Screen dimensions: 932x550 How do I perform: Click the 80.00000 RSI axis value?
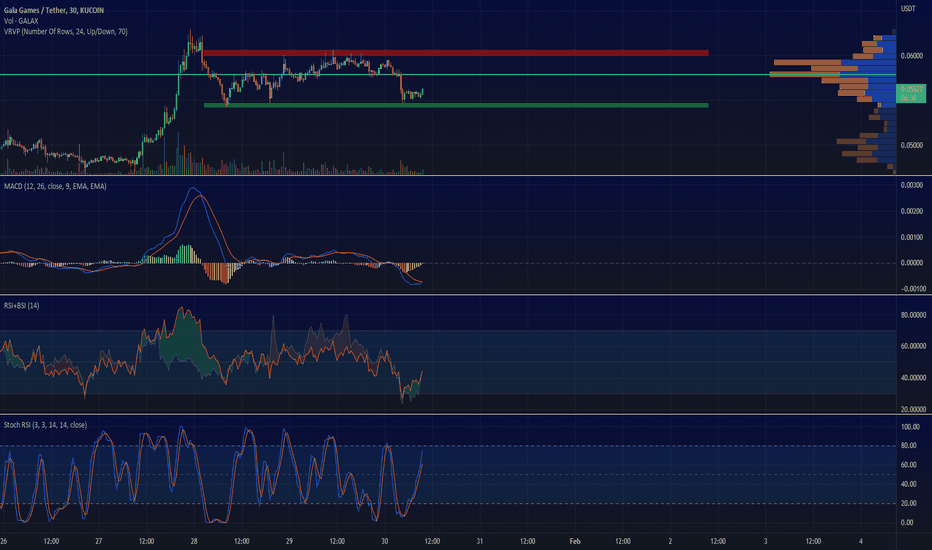[x=914, y=315]
